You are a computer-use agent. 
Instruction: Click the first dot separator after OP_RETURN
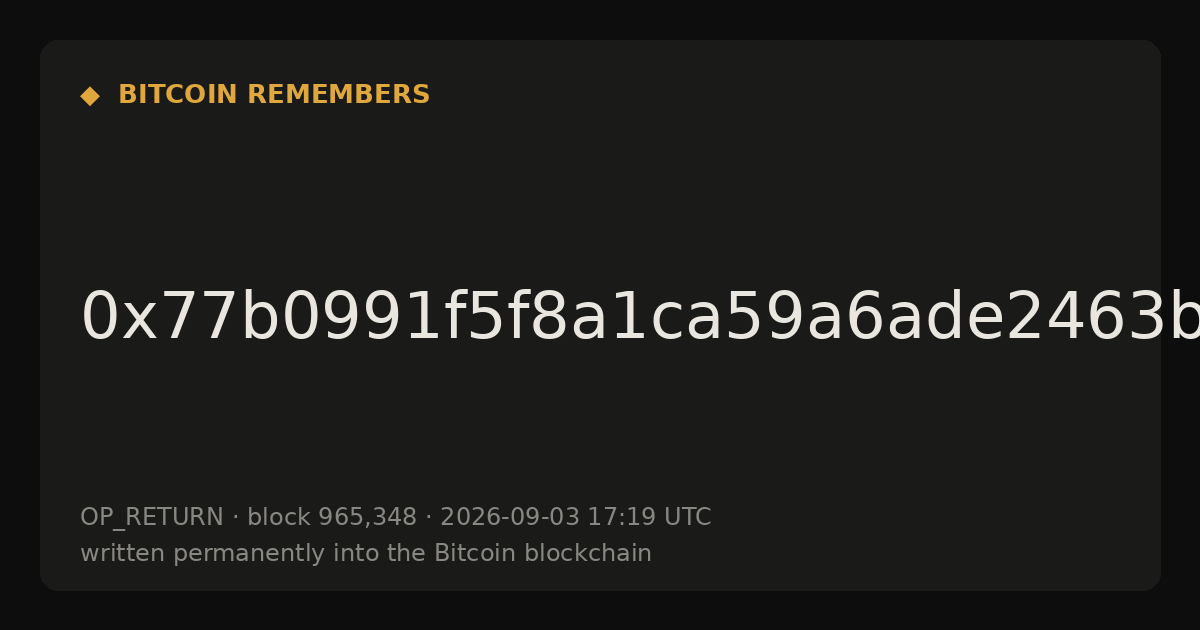pyautogui.click(x=235, y=518)
